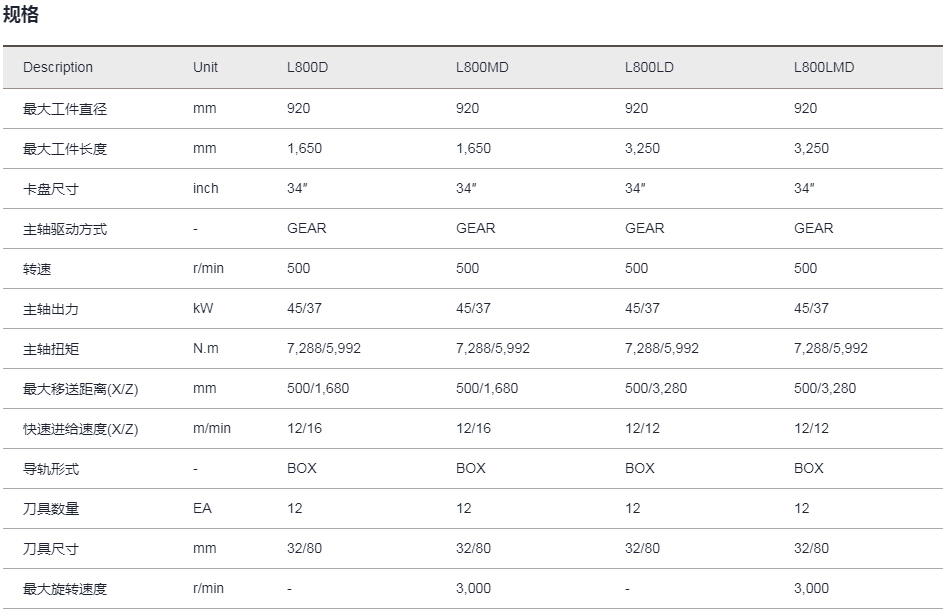This screenshot has height=615, width=945.
Task: Click the 最大工件长度 row label
Action: coord(65,149)
